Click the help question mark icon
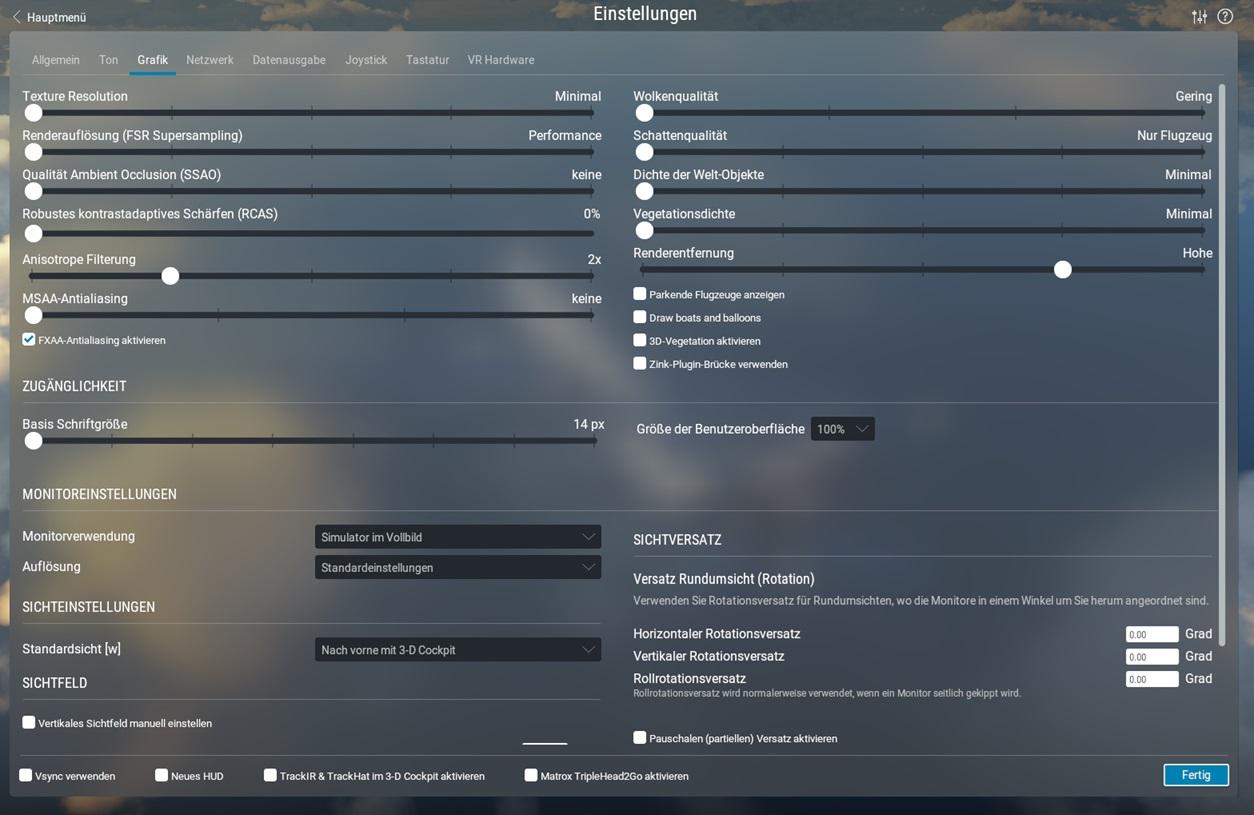 click(x=1225, y=17)
